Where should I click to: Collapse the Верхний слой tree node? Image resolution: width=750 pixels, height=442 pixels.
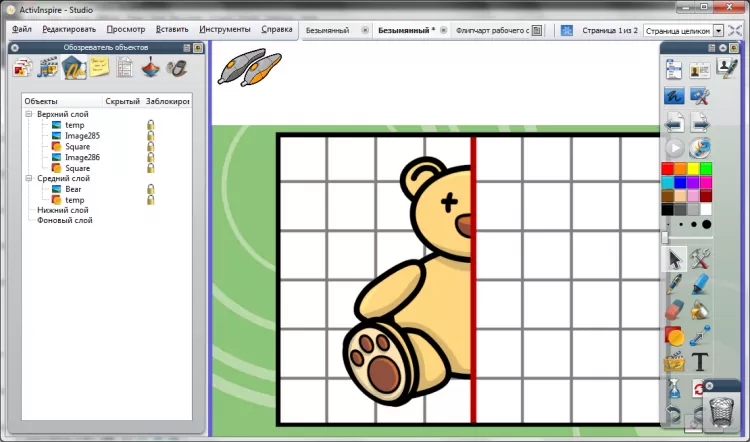click(31, 115)
